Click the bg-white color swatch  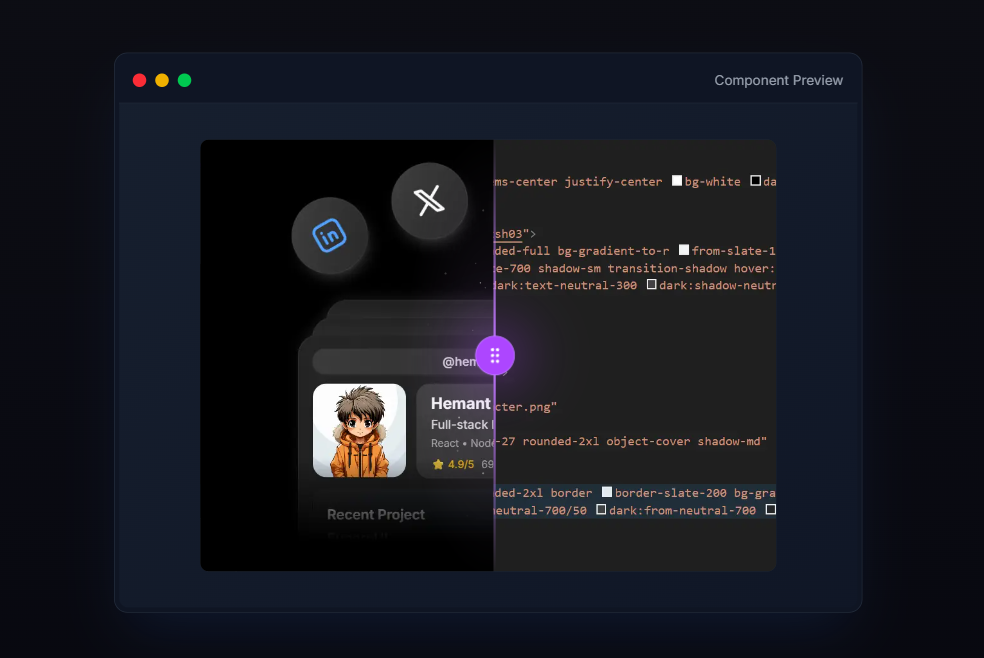point(677,181)
